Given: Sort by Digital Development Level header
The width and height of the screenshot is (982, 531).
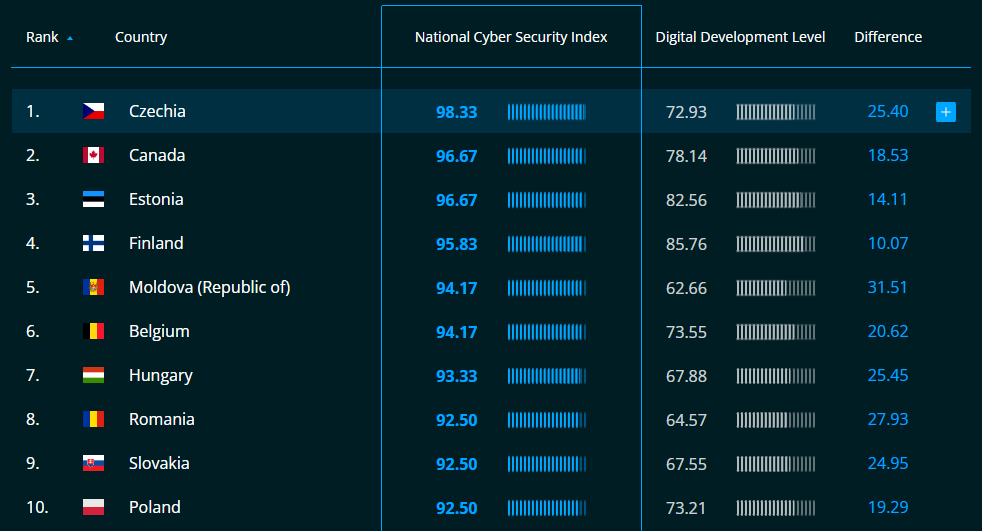Looking at the screenshot, I should (740, 37).
